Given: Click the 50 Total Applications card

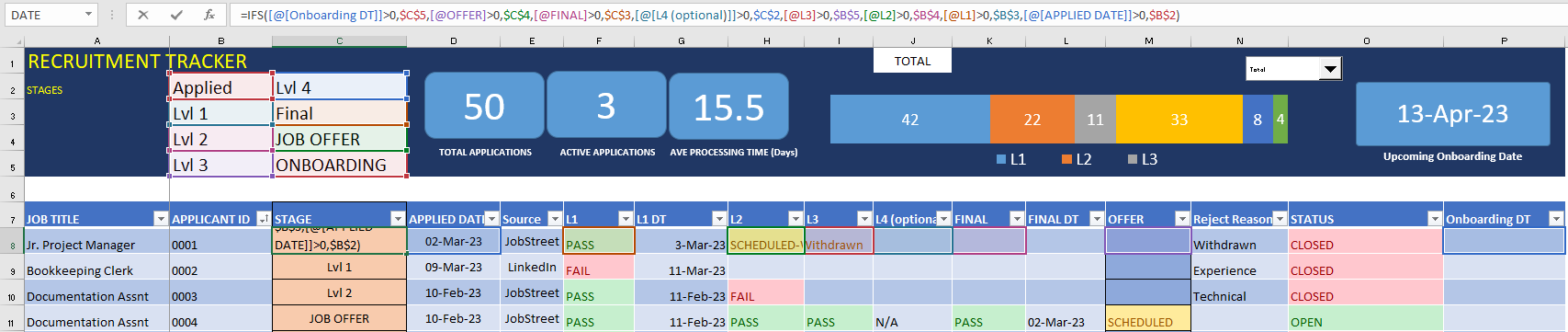Looking at the screenshot, I should [x=484, y=107].
